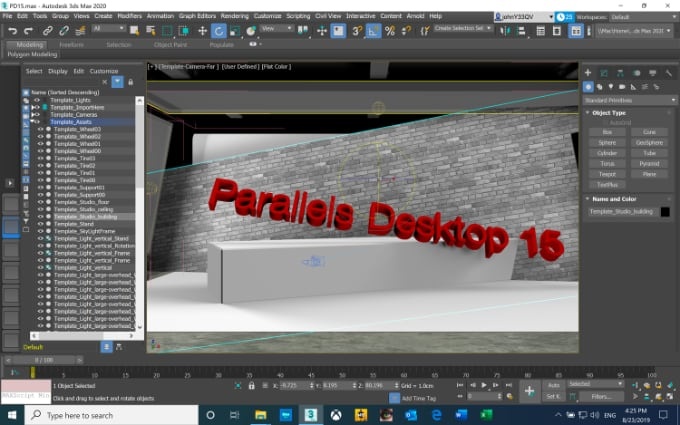
Task: Click the Bind to Space Warp icon
Action: coord(80,31)
